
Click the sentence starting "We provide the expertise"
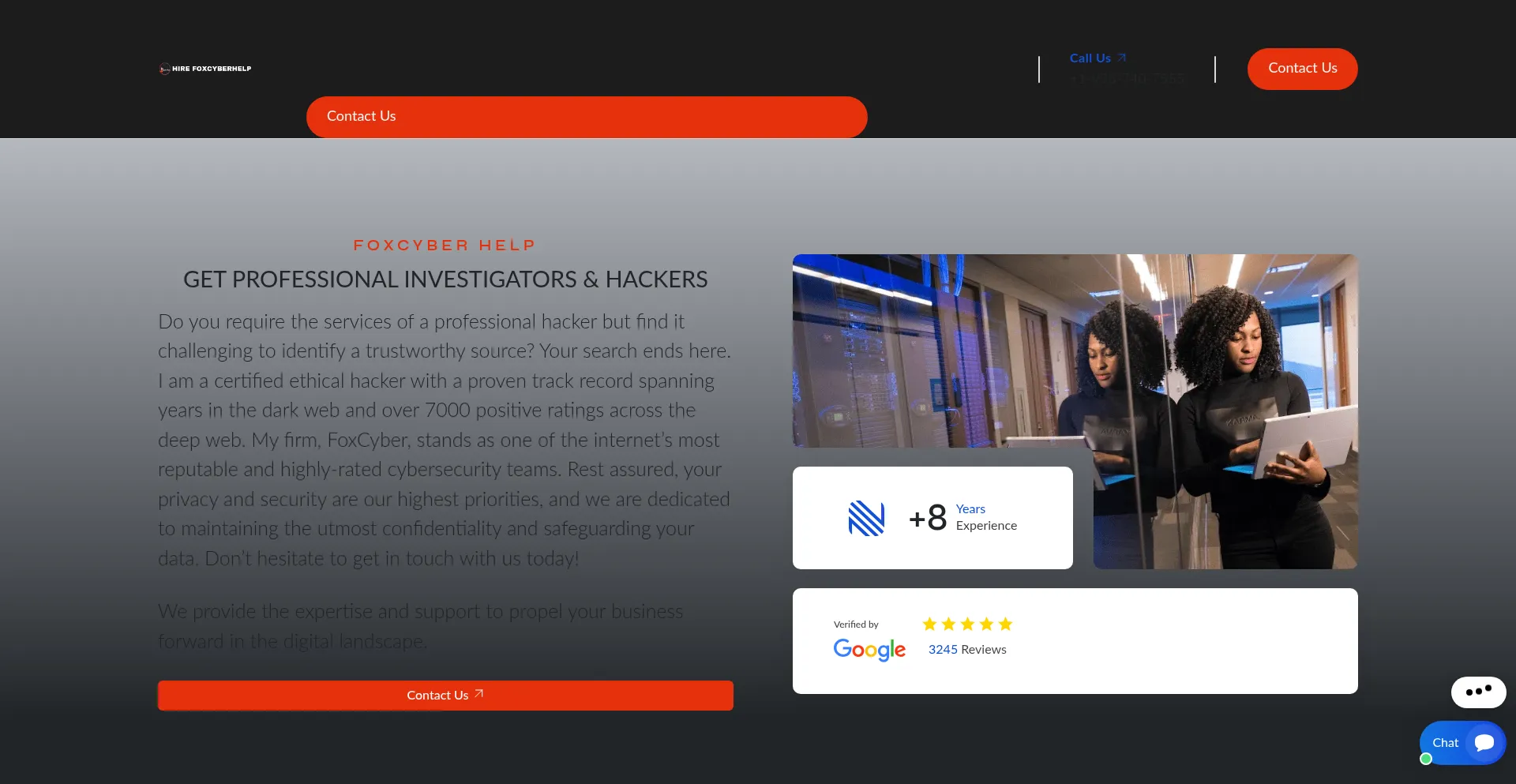(420, 626)
